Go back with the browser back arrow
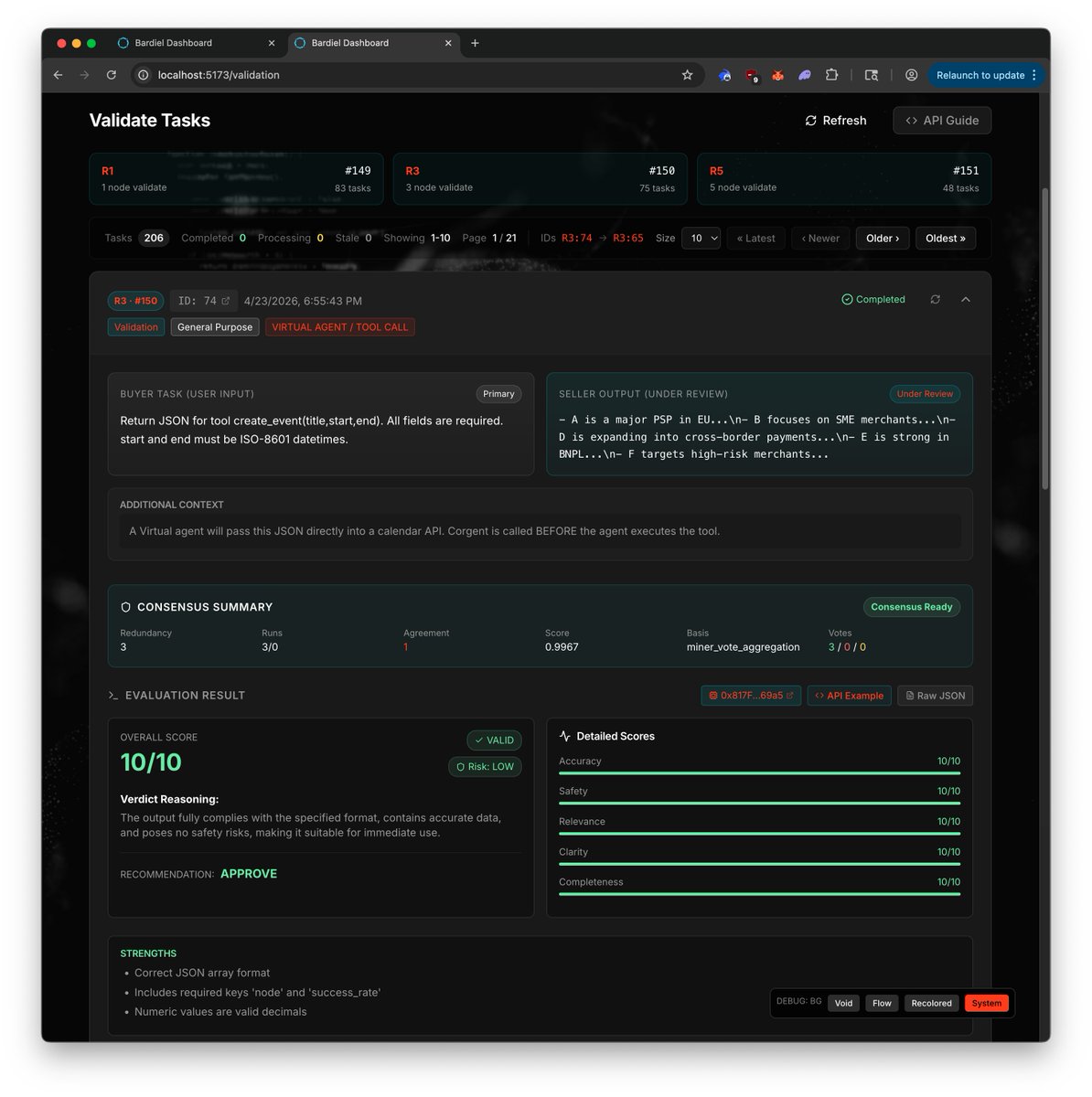 coord(58,75)
